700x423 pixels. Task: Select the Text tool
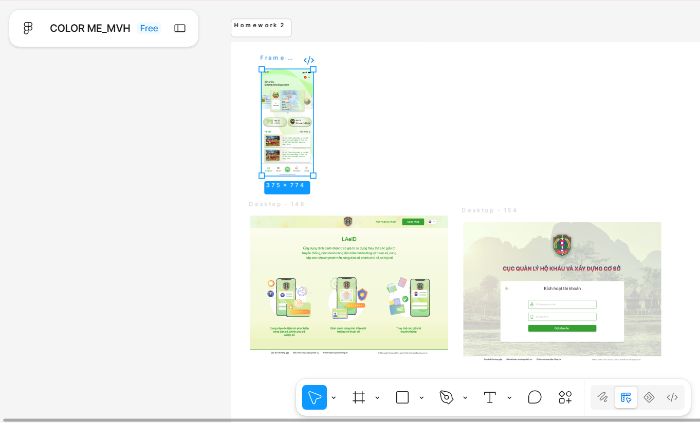490,397
